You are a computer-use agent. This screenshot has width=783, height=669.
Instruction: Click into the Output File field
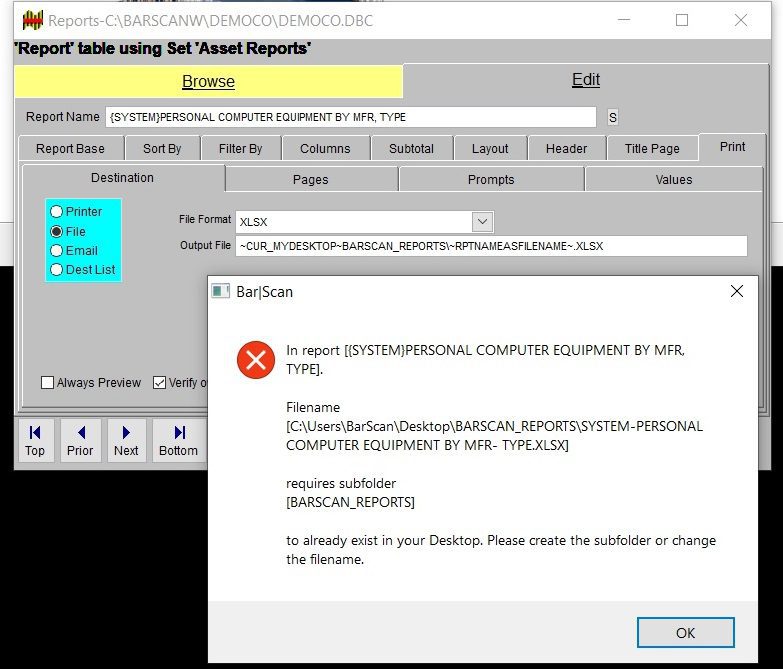point(490,246)
